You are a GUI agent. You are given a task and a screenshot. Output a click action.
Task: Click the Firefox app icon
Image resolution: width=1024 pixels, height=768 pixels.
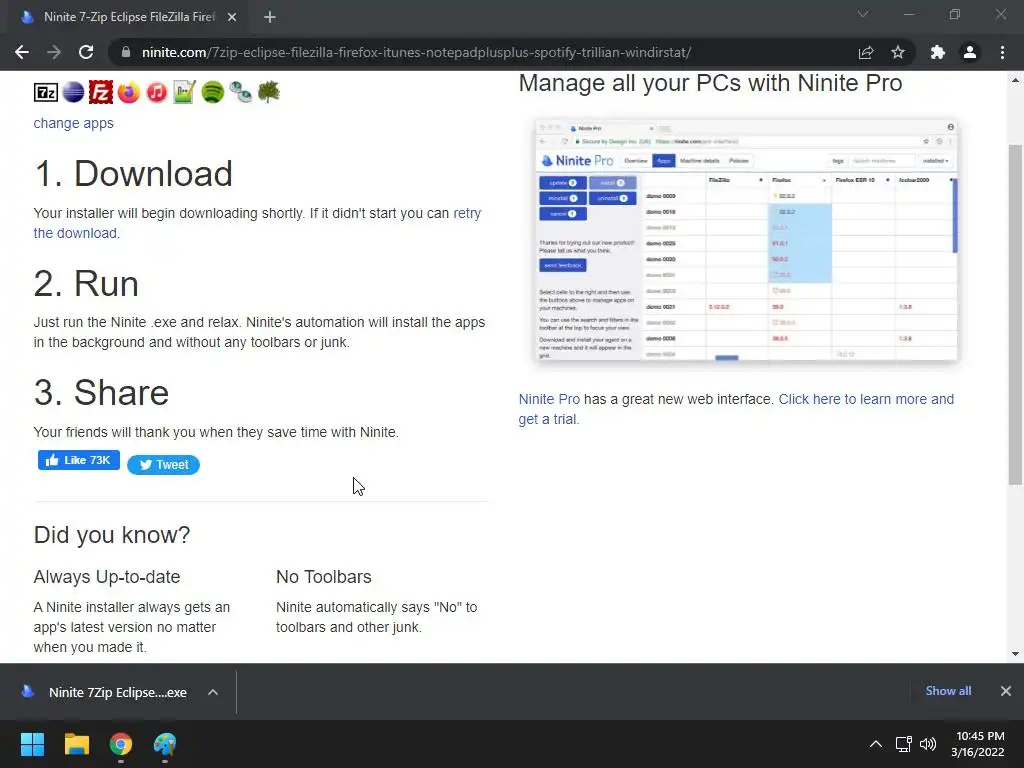click(x=129, y=93)
